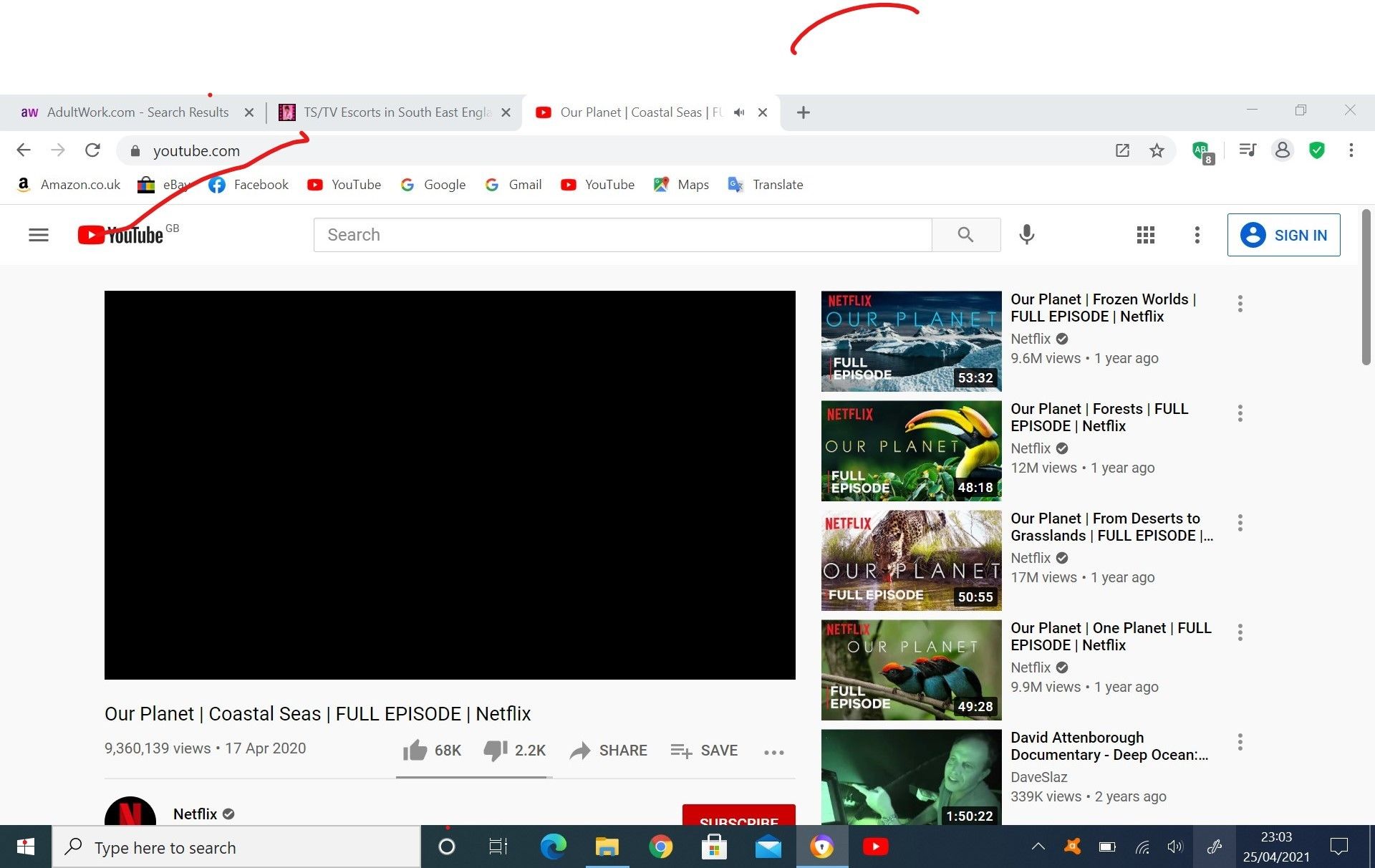Screen dimensions: 1375x868
Task: Start voice search with the microphone
Action: (1026, 235)
